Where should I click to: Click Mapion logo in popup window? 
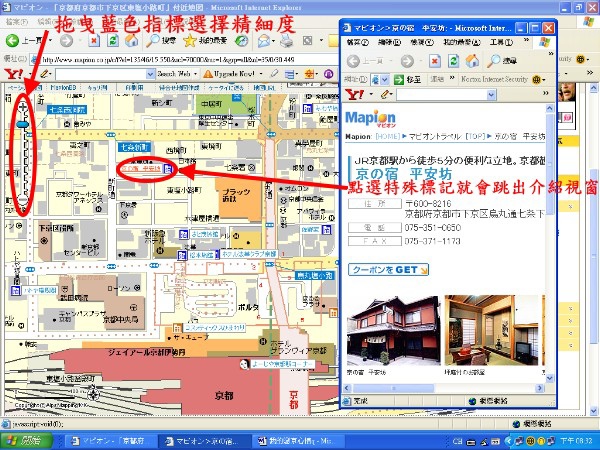pos(370,119)
